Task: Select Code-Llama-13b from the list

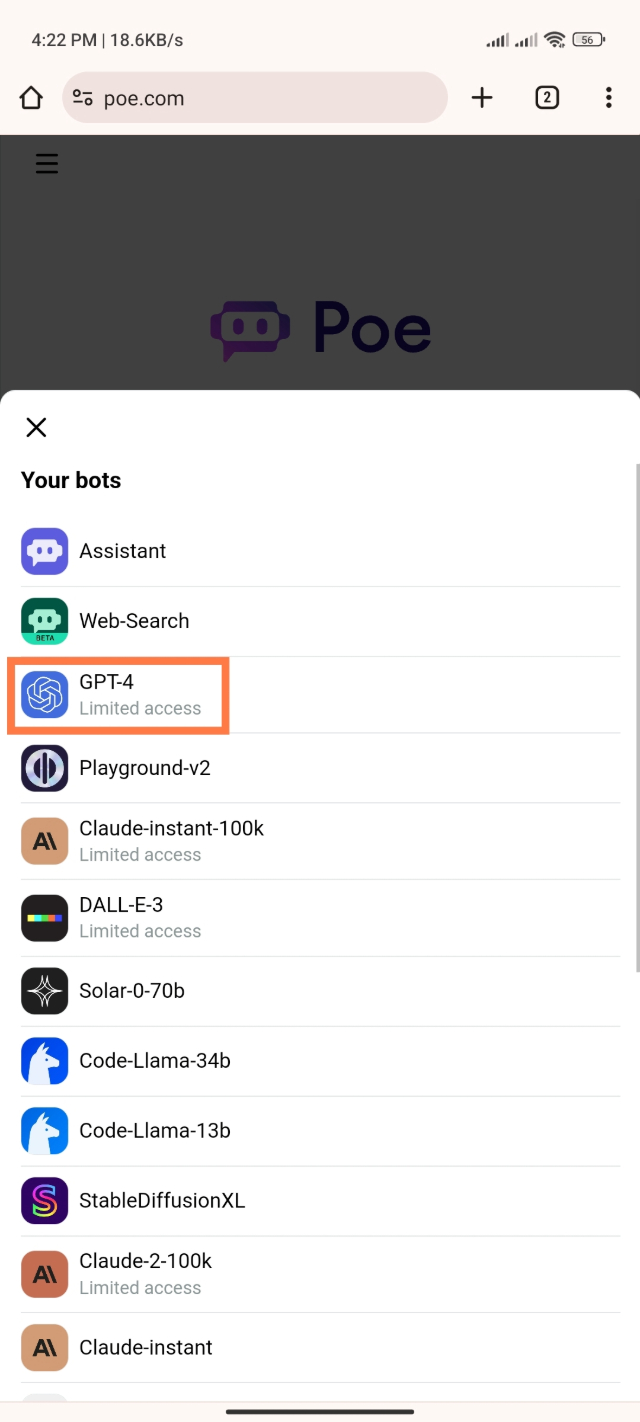Action: tap(155, 1131)
